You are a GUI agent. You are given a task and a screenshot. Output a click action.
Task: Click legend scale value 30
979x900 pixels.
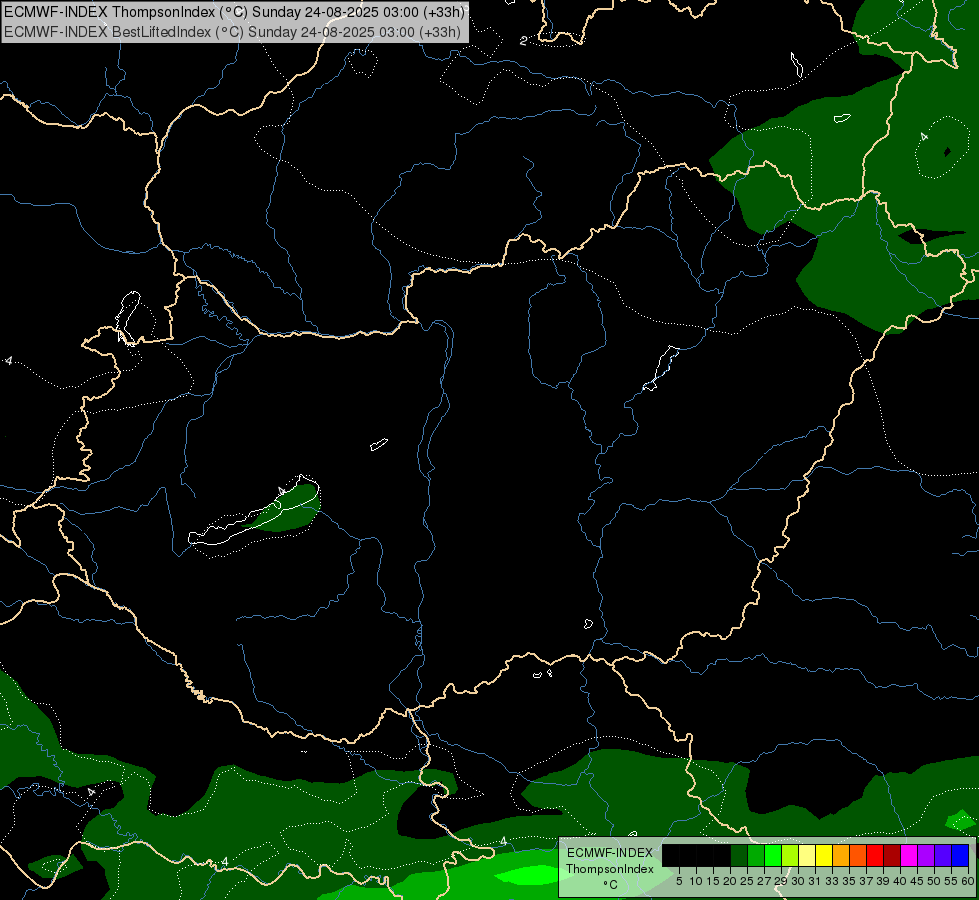click(x=798, y=881)
